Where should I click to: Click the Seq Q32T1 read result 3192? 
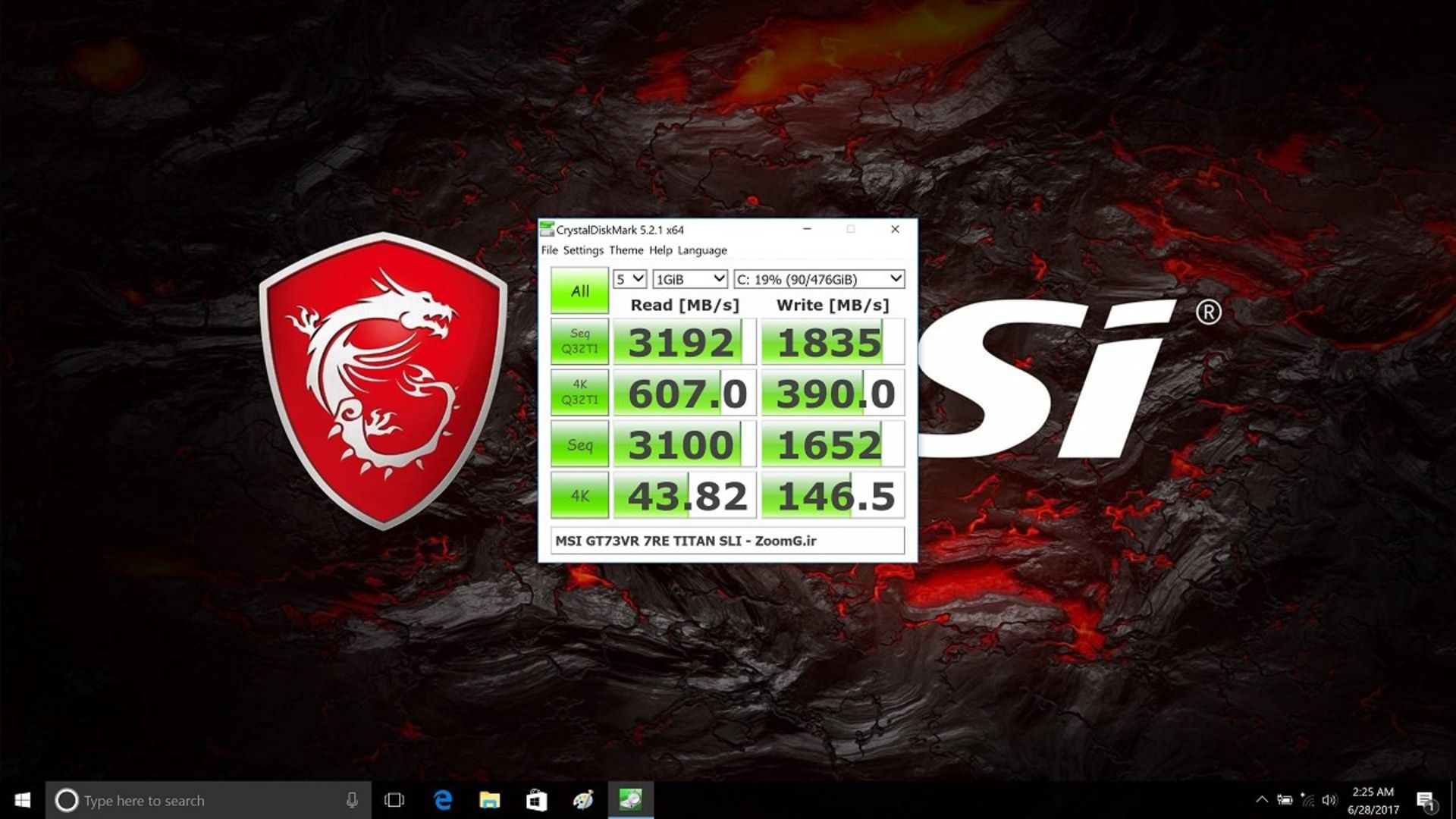click(684, 342)
